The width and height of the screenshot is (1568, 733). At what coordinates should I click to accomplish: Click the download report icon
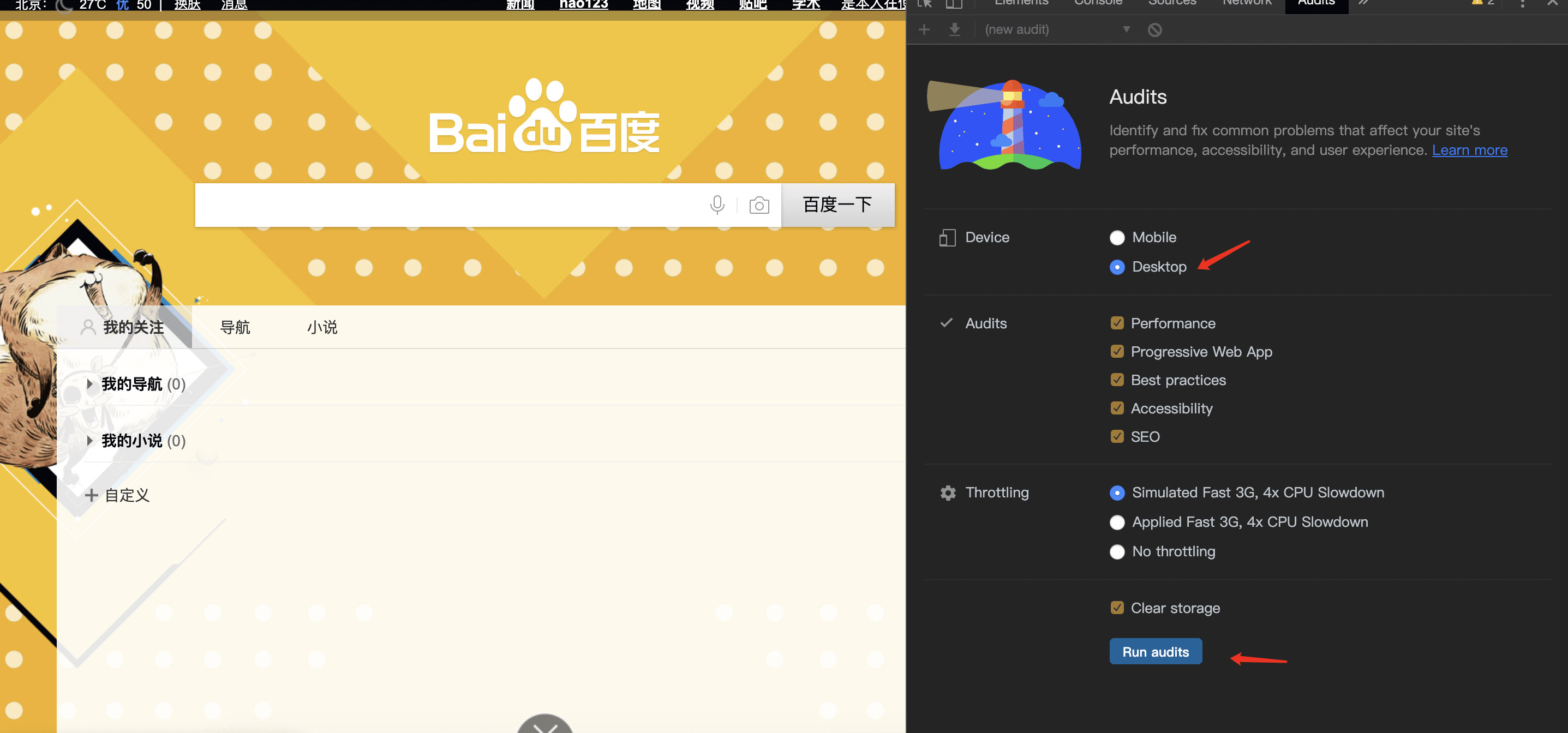[954, 29]
